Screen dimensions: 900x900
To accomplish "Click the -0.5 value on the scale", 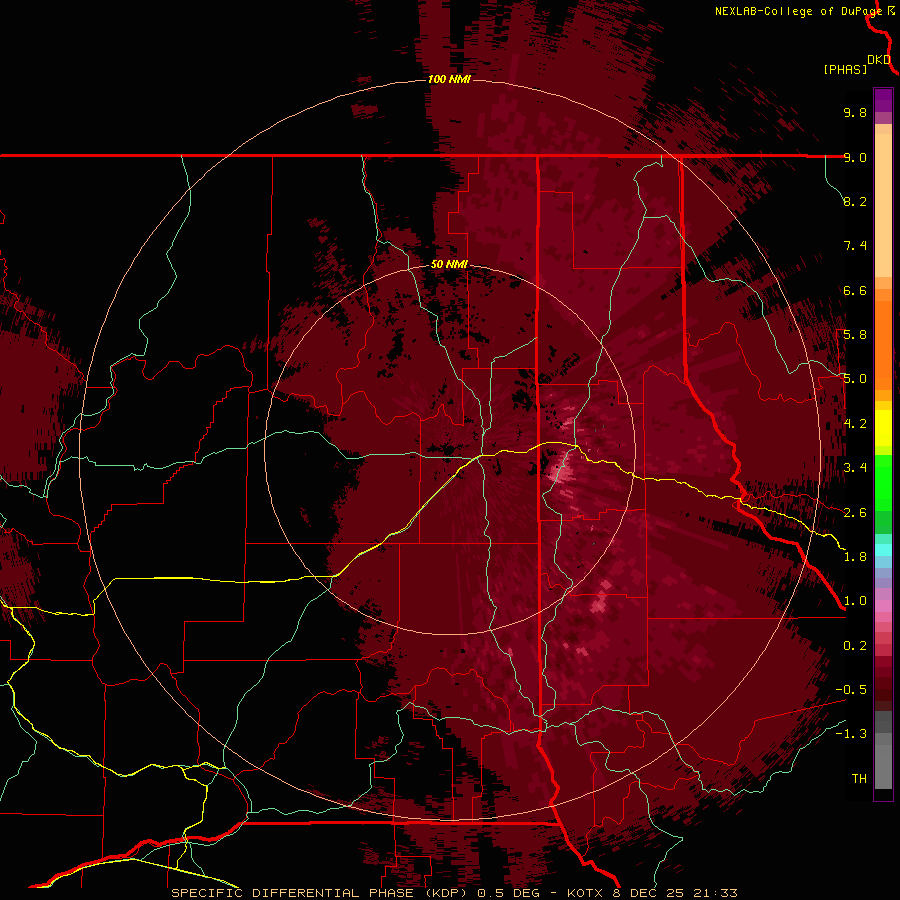I will [x=851, y=690].
